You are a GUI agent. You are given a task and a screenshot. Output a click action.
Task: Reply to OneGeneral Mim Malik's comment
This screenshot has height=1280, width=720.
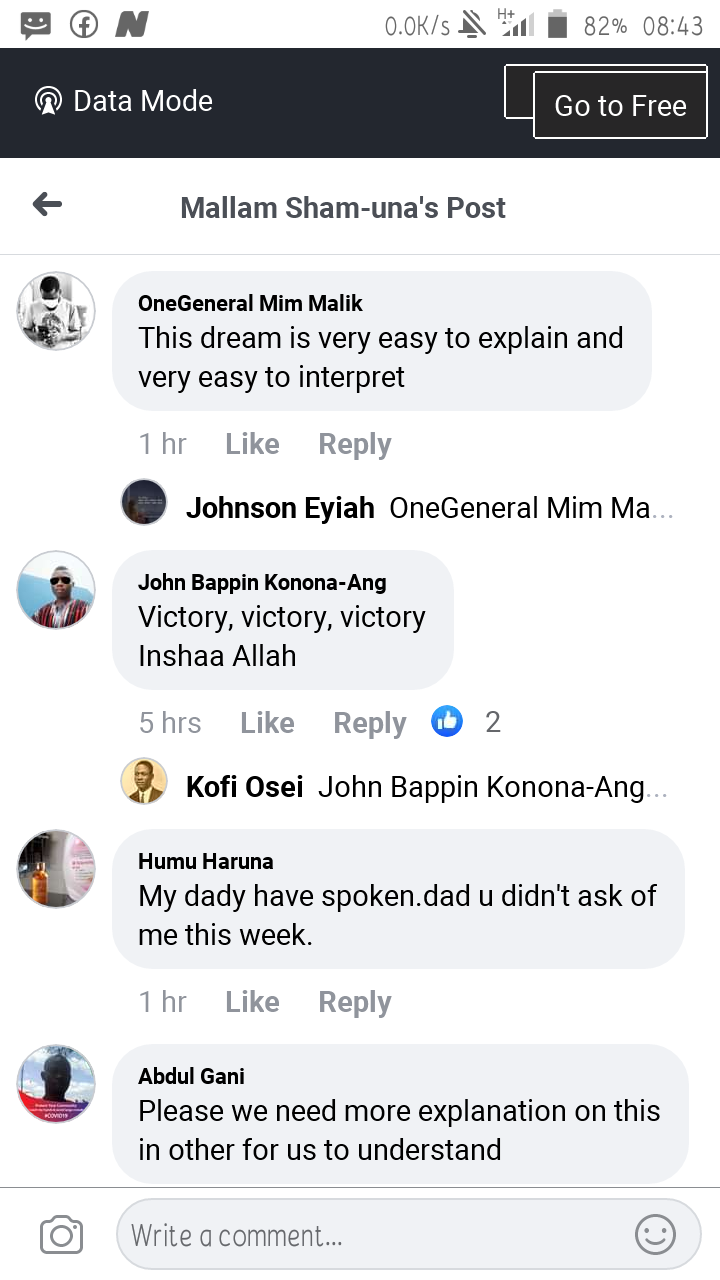(354, 444)
